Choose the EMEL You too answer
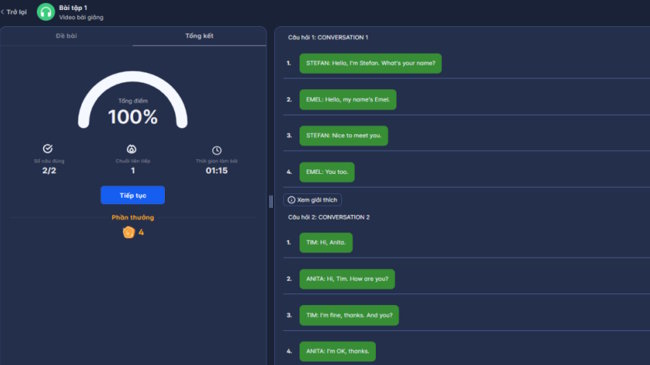Screen dimensions: 650x365 (x=327, y=172)
